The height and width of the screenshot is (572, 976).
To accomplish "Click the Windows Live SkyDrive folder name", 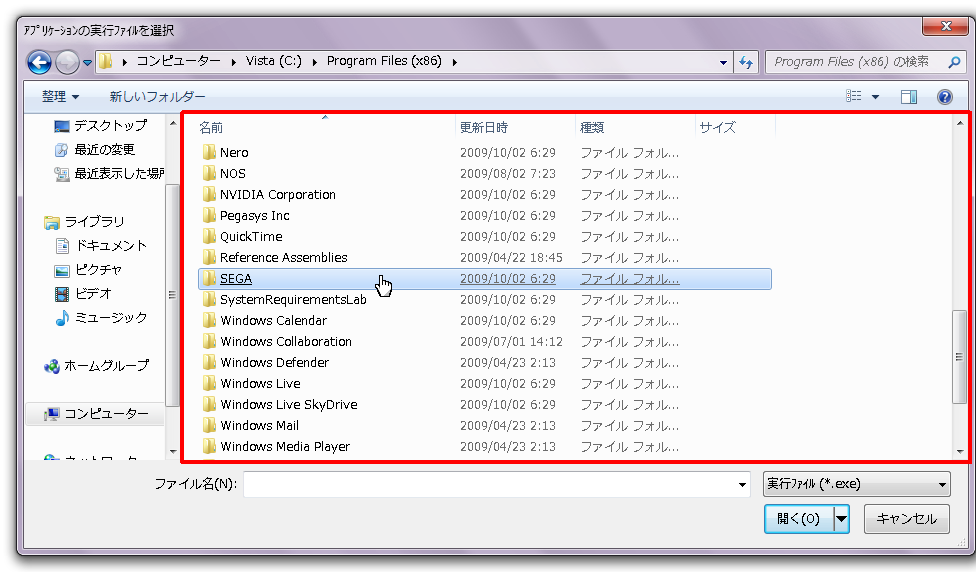I will [289, 405].
